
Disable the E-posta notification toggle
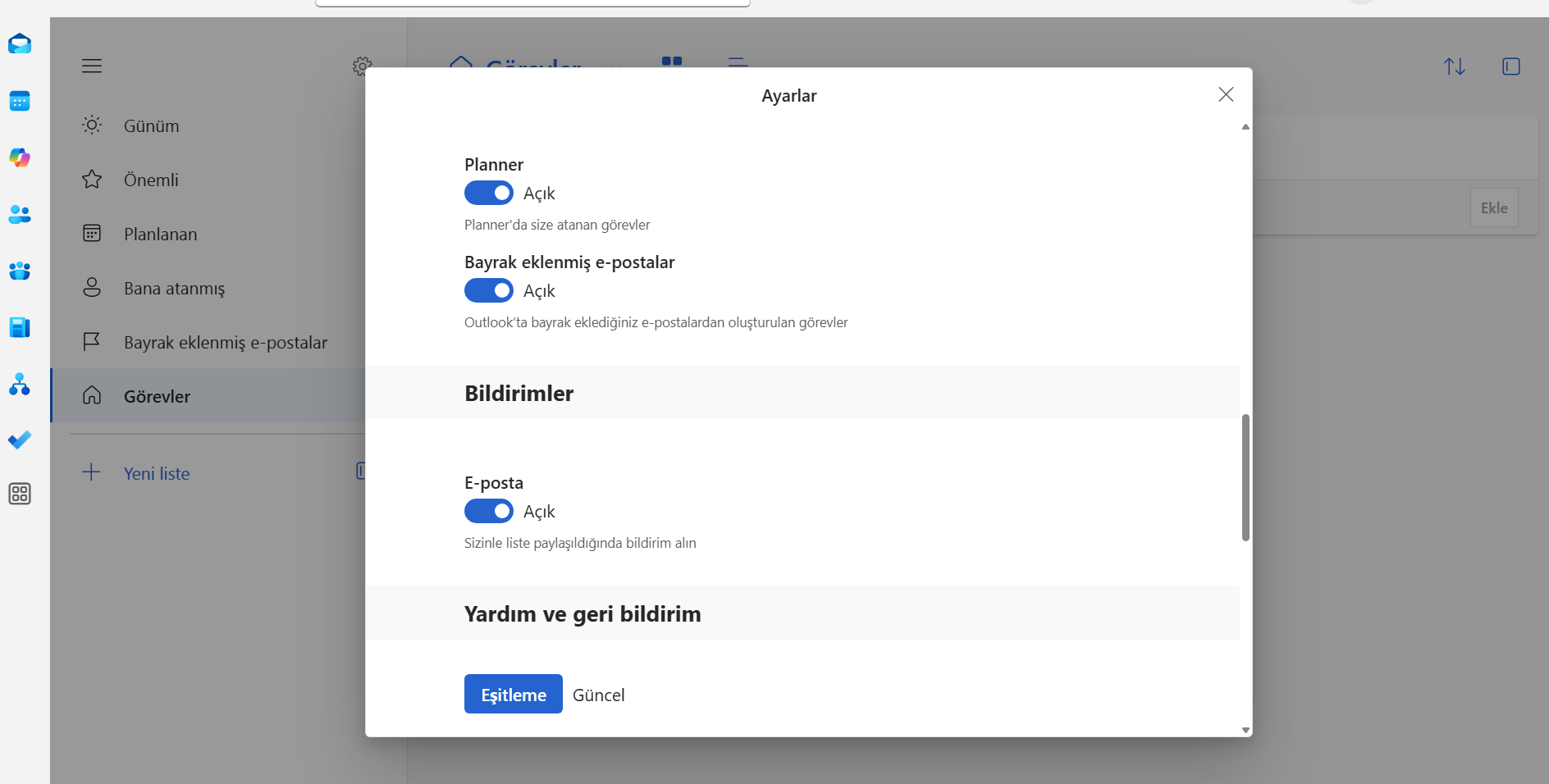pos(489,511)
